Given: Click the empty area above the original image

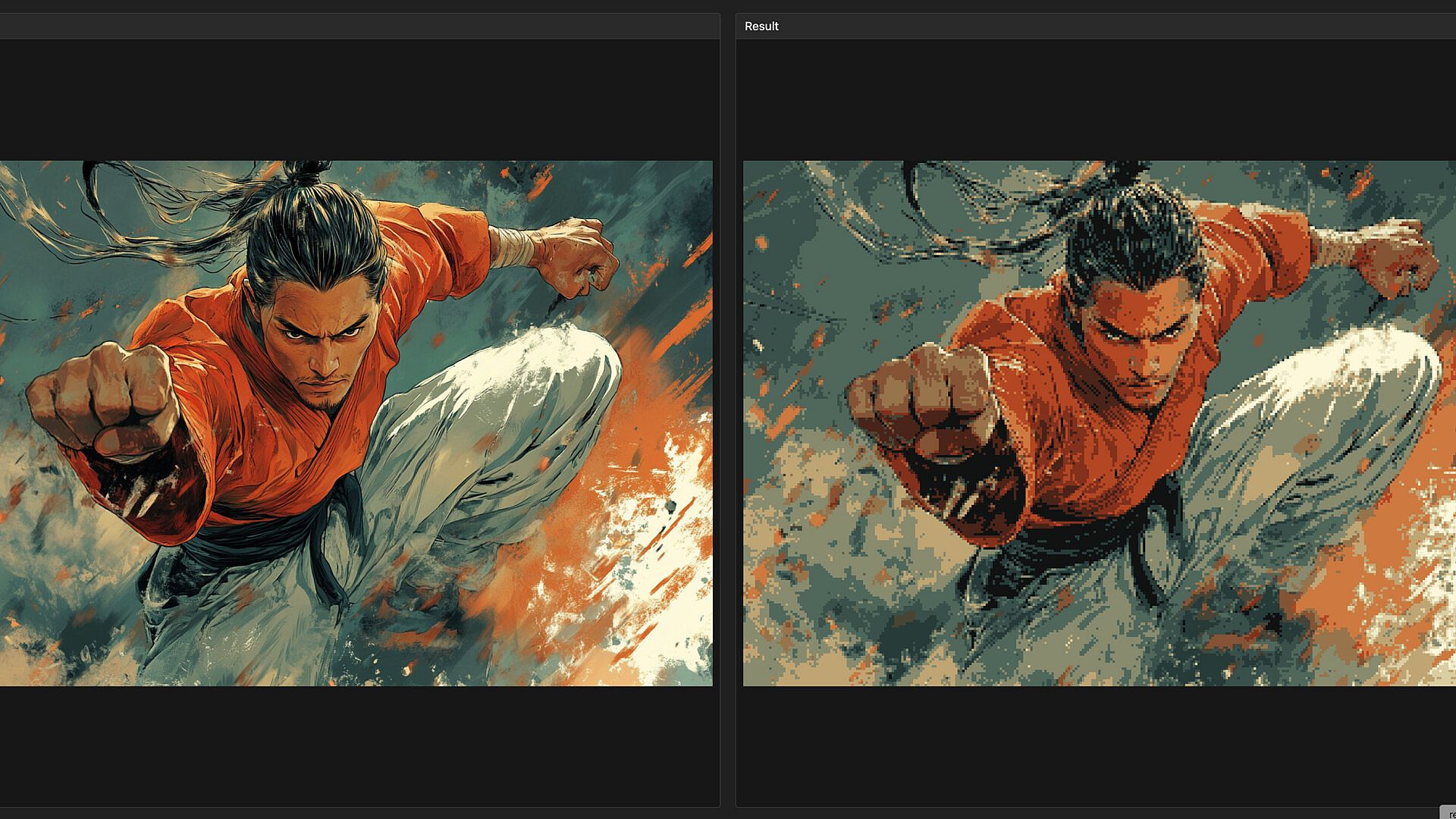Looking at the screenshot, I should [356, 99].
